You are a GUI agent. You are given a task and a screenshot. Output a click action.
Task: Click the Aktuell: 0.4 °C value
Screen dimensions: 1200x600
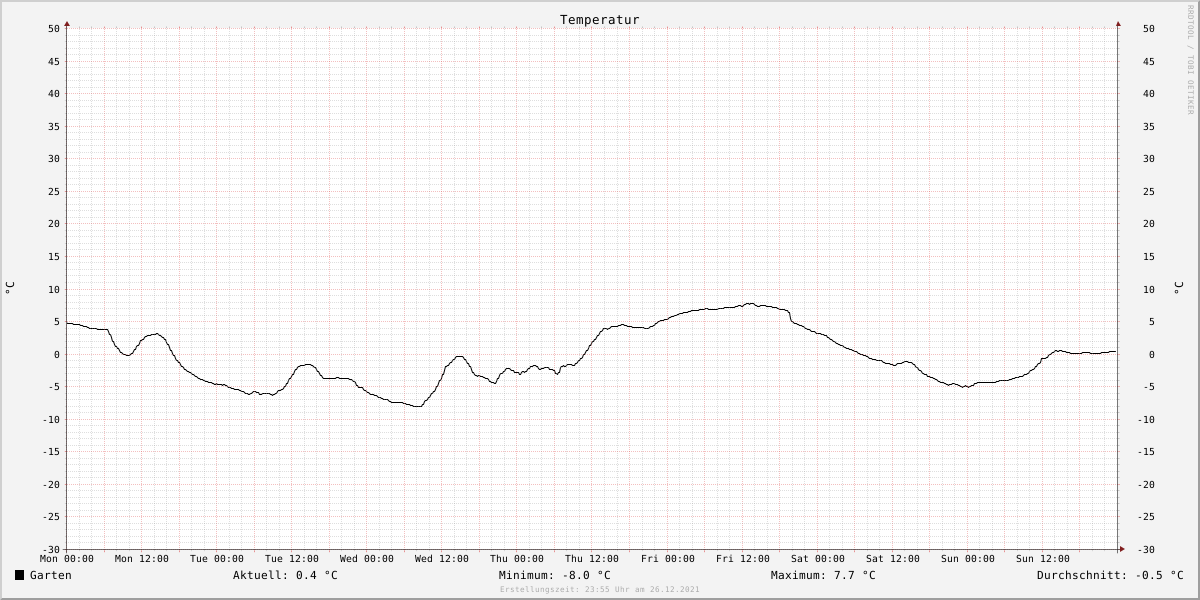(x=285, y=575)
